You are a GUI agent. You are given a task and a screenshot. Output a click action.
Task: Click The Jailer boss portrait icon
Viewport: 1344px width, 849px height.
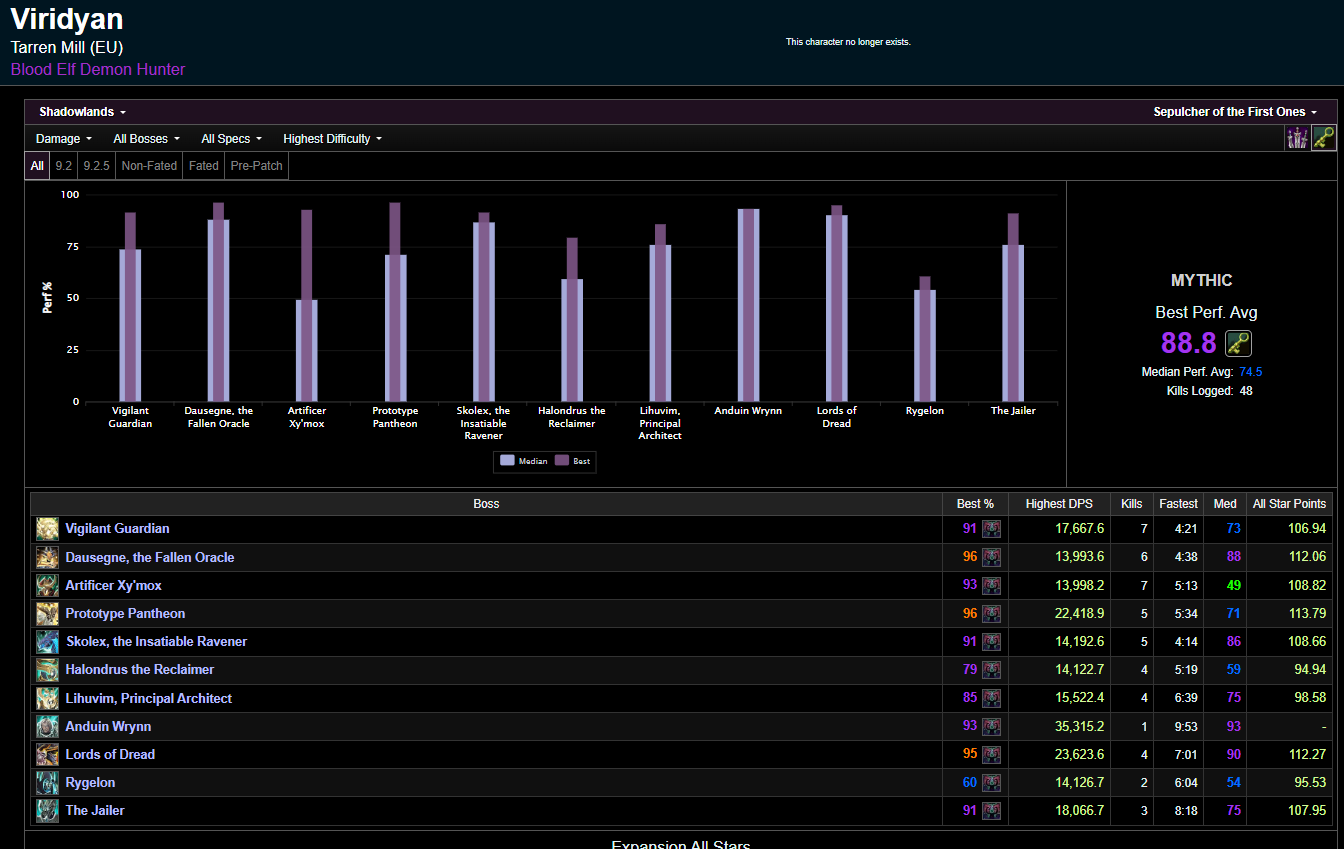pos(47,810)
